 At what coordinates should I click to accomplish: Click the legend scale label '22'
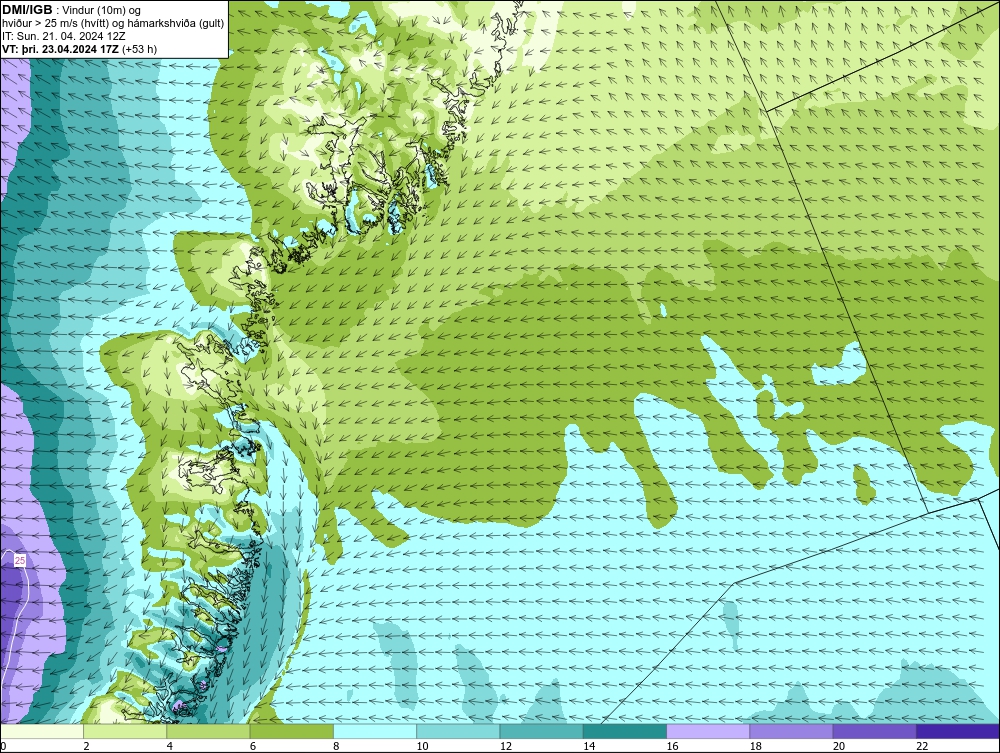[922, 747]
